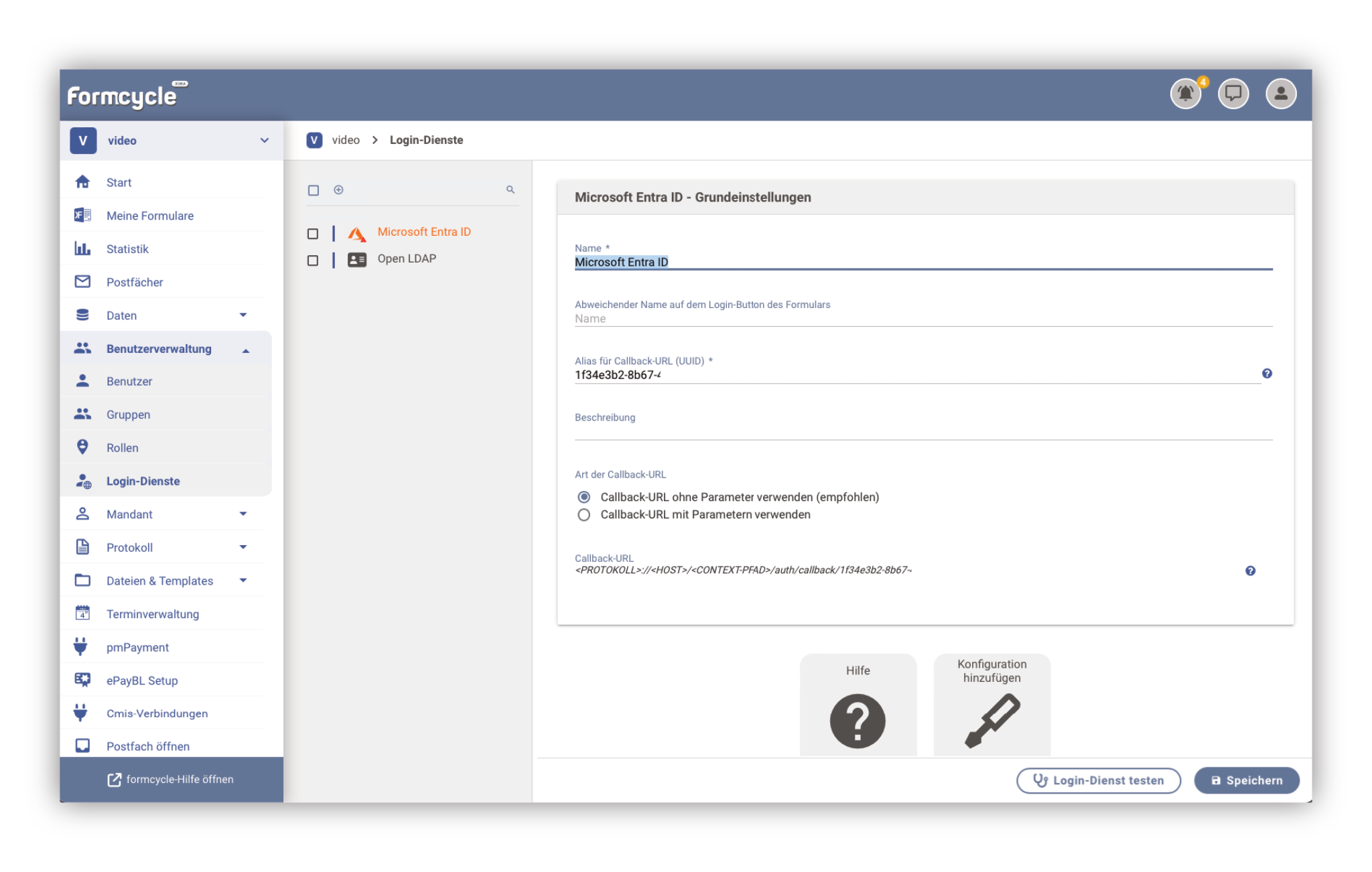Click the blue V icon in breadcrumb
1372x872 pixels.
tap(314, 140)
